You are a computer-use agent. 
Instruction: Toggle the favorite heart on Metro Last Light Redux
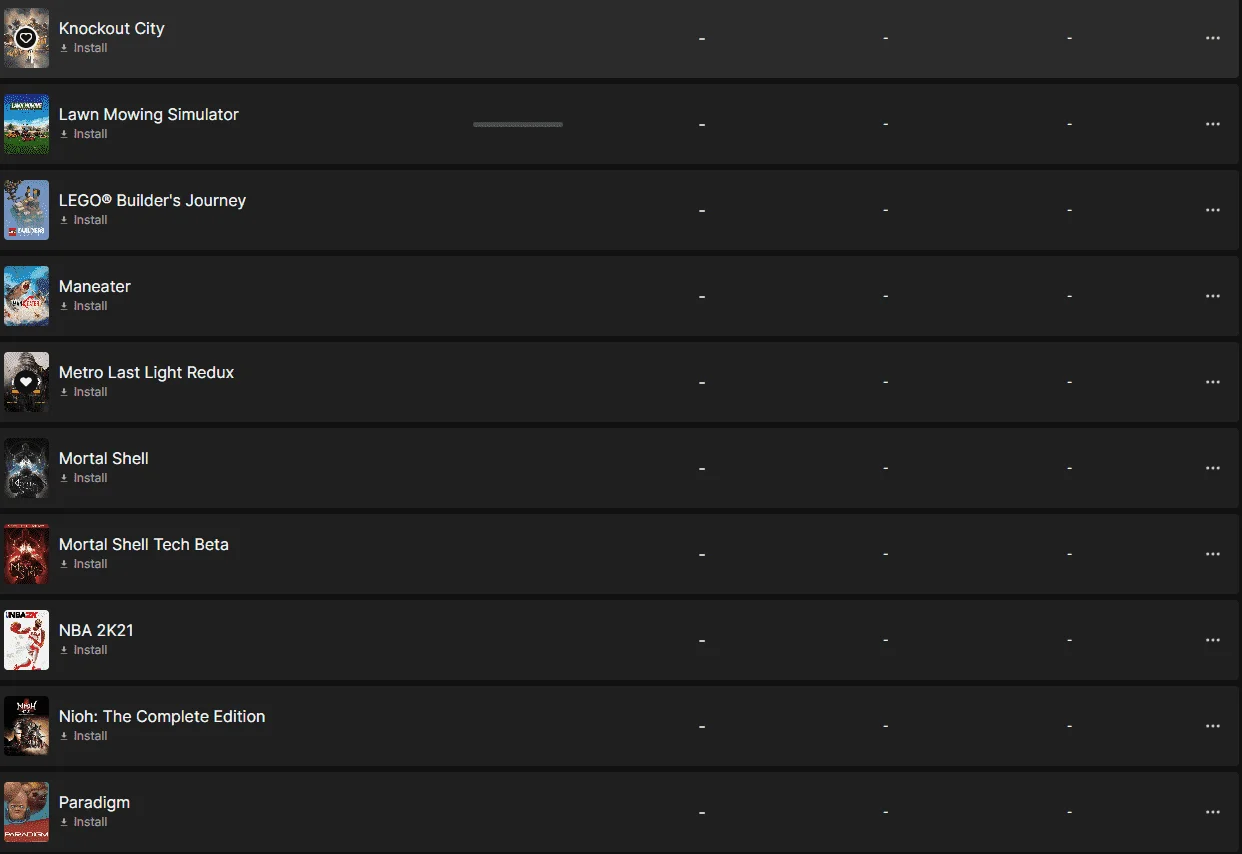[26, 382]
